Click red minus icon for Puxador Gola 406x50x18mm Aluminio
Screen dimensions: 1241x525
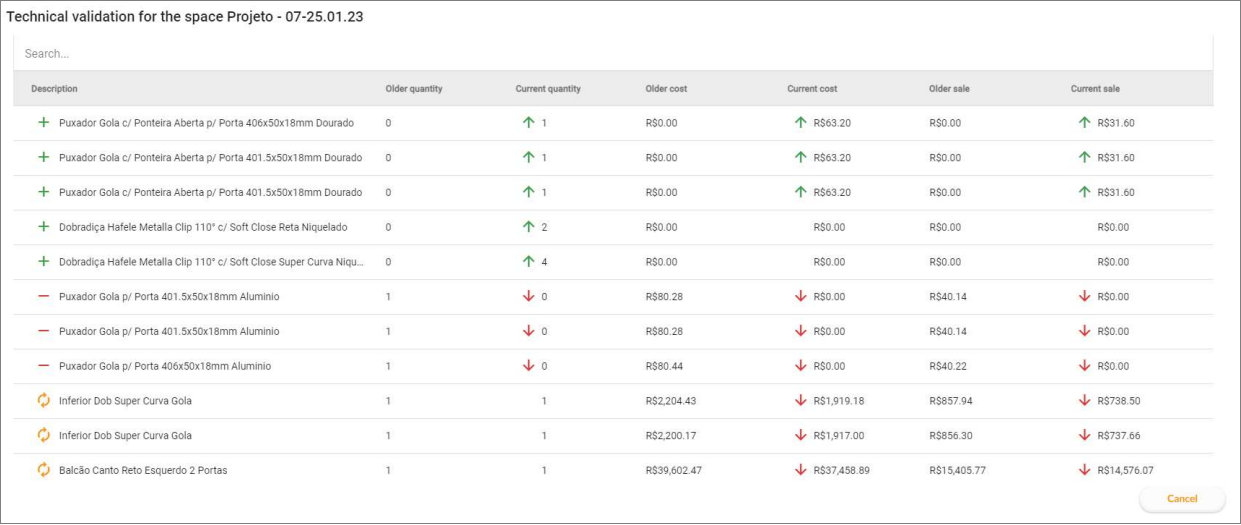point(43,366)
